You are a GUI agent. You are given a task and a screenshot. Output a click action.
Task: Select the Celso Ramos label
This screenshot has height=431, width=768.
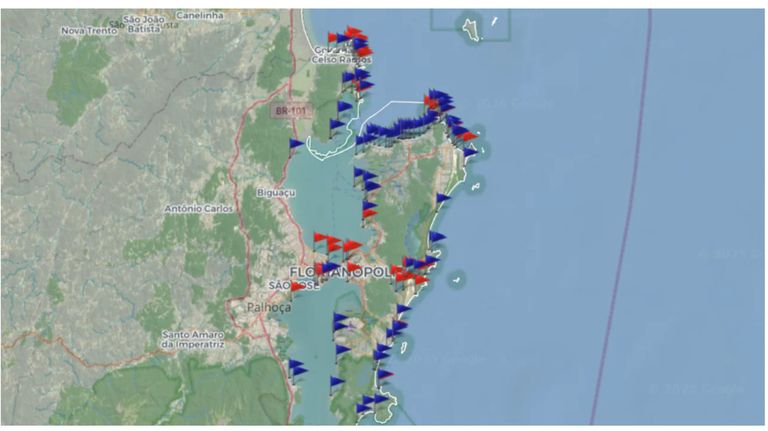click(x=342, y=60)
